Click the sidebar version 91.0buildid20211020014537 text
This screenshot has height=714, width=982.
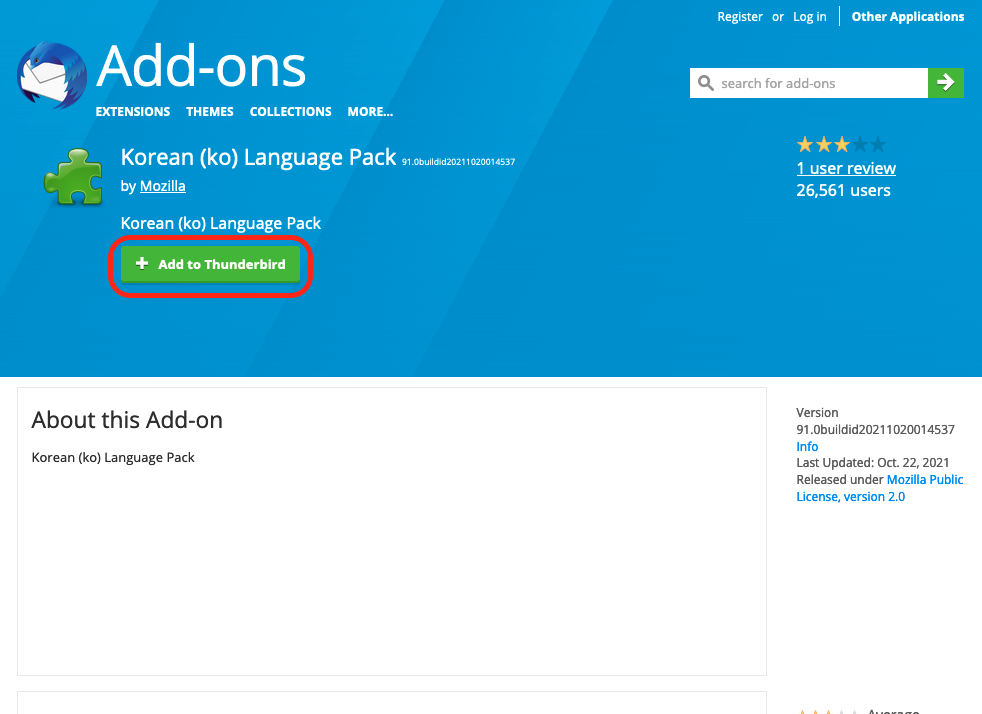click(x=875, y=430)
